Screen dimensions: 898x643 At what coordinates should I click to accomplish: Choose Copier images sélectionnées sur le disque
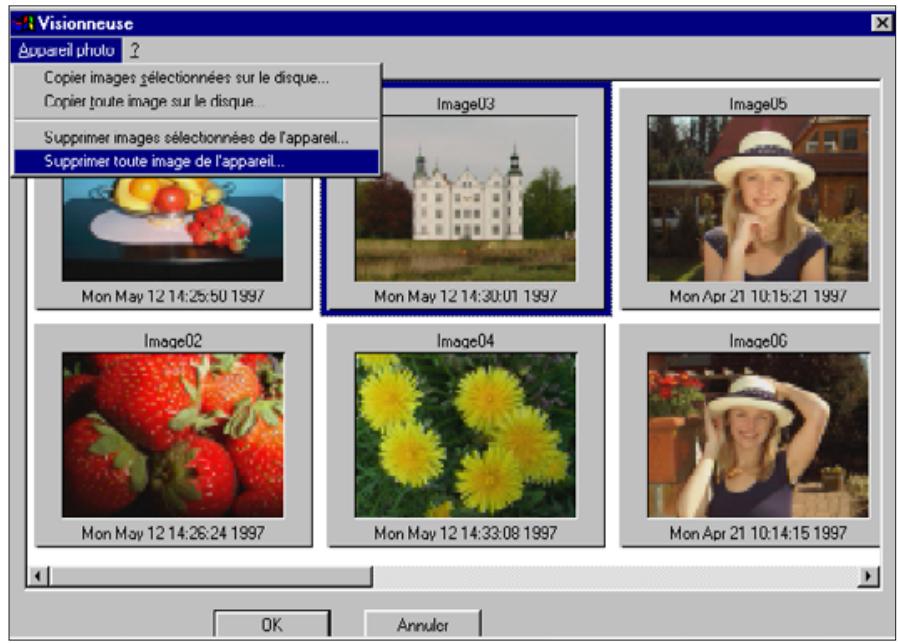(x=196, y=78)
